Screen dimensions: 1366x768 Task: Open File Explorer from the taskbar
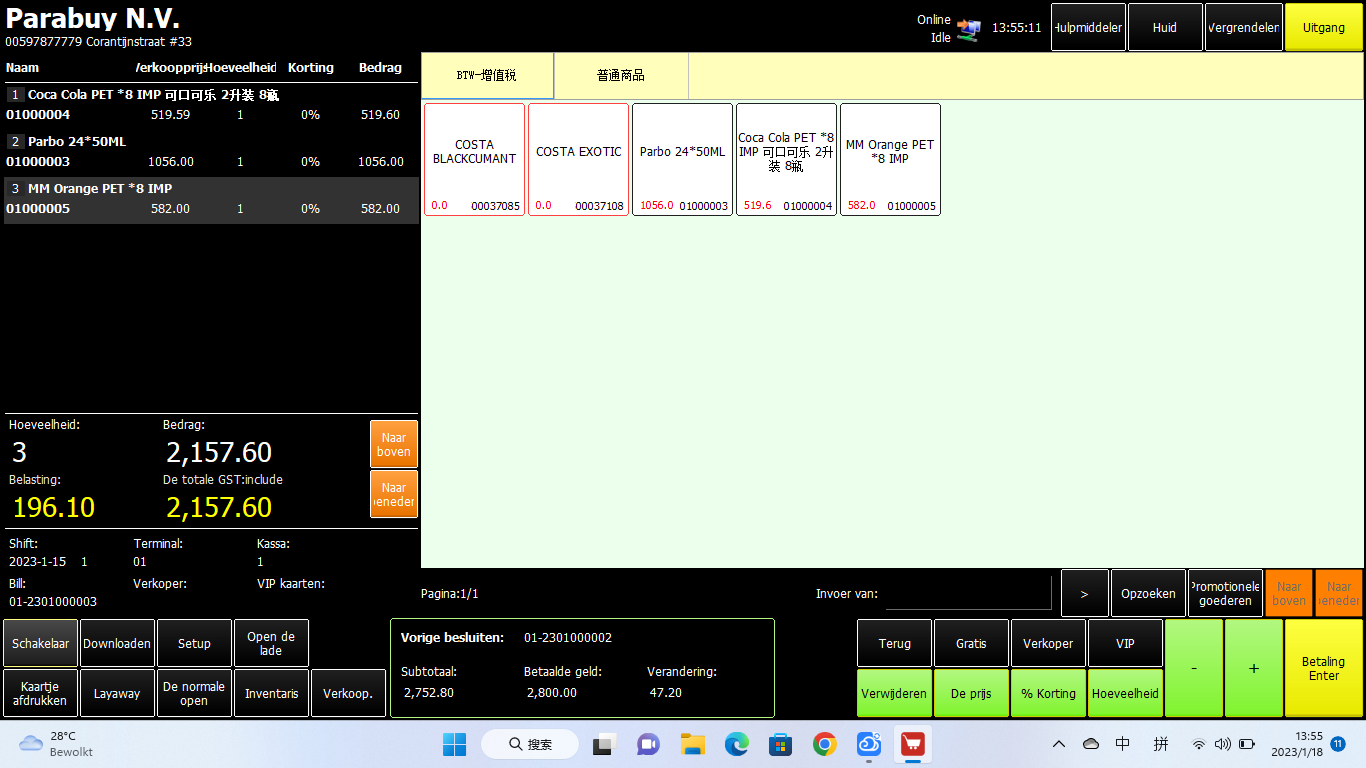[693, 744]
